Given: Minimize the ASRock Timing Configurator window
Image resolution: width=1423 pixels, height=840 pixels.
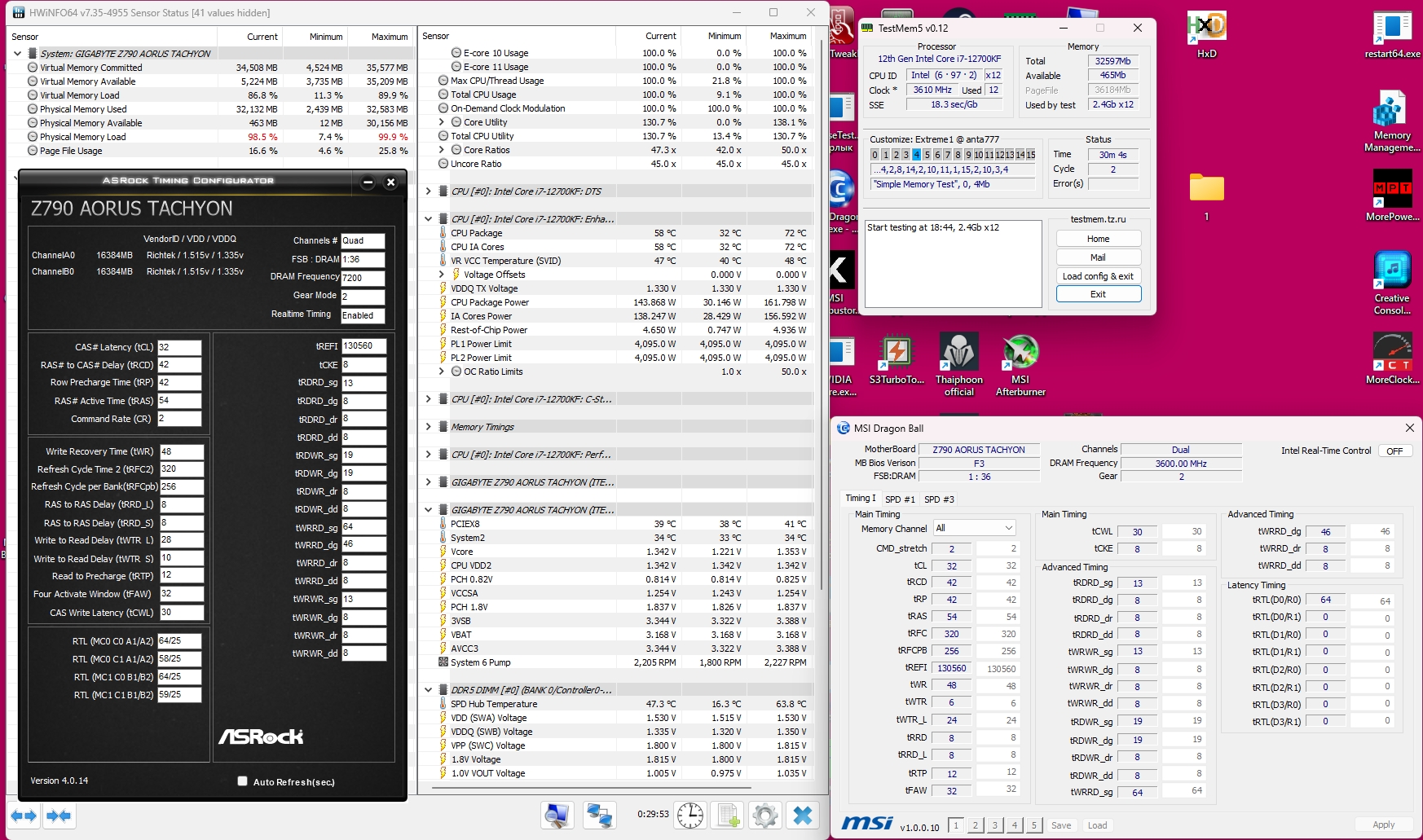Looking at the screenshot, I should [368, 182].
